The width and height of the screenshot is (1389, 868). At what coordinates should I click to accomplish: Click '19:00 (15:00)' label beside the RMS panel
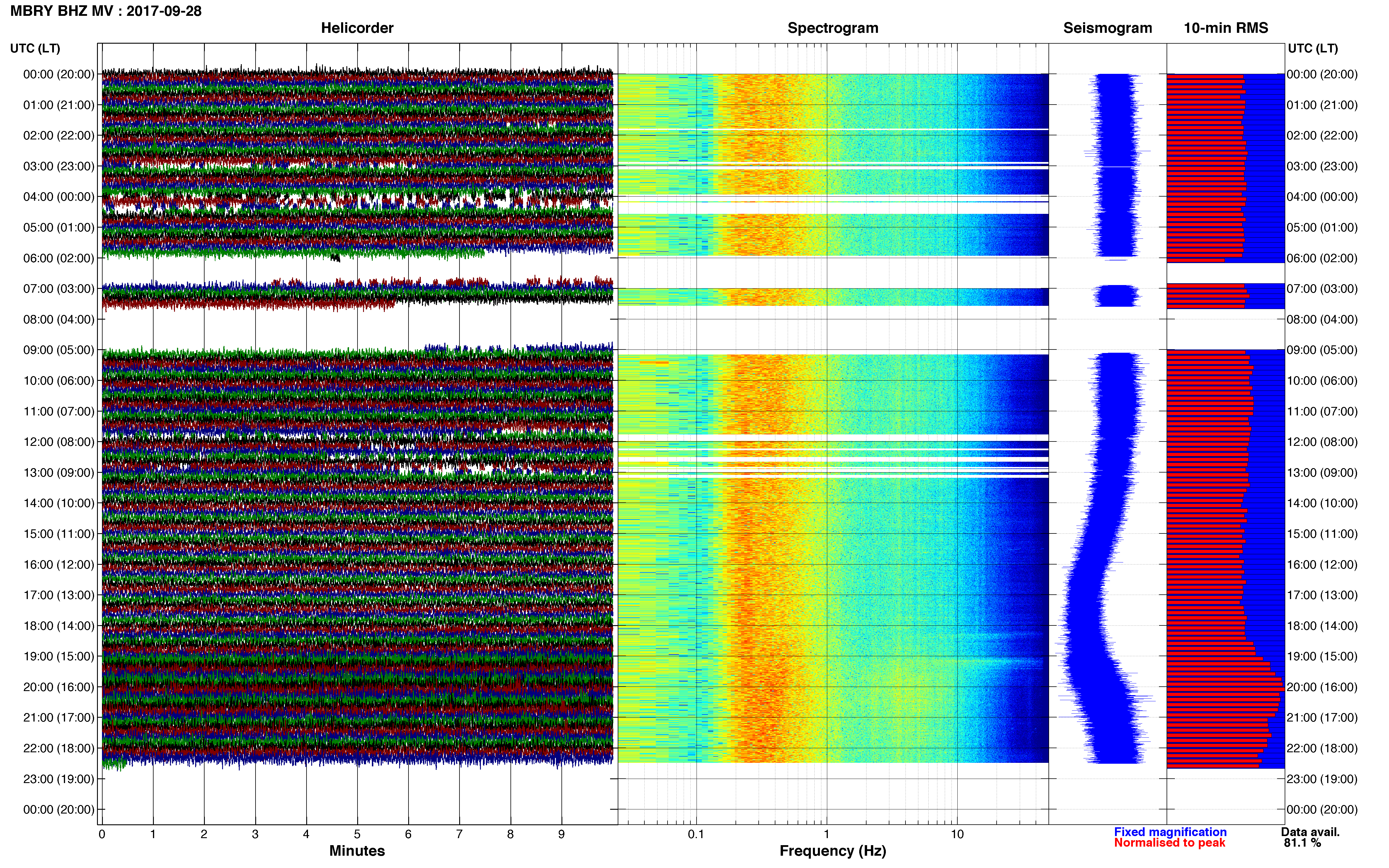pyautogui.click(x=1322, y=656)
